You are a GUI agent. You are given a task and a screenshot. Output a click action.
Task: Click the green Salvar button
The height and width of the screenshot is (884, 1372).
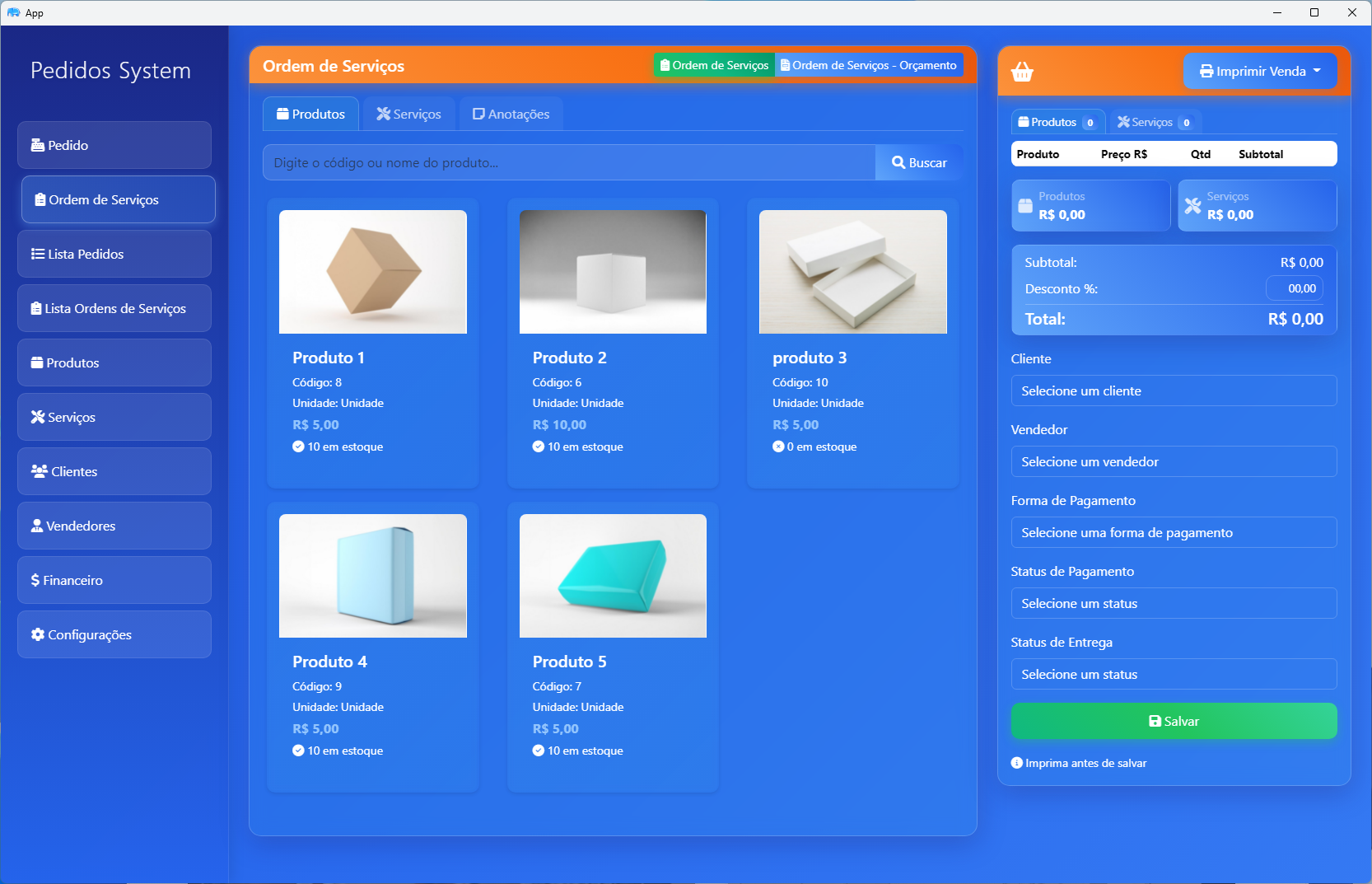pos(1174,721)
